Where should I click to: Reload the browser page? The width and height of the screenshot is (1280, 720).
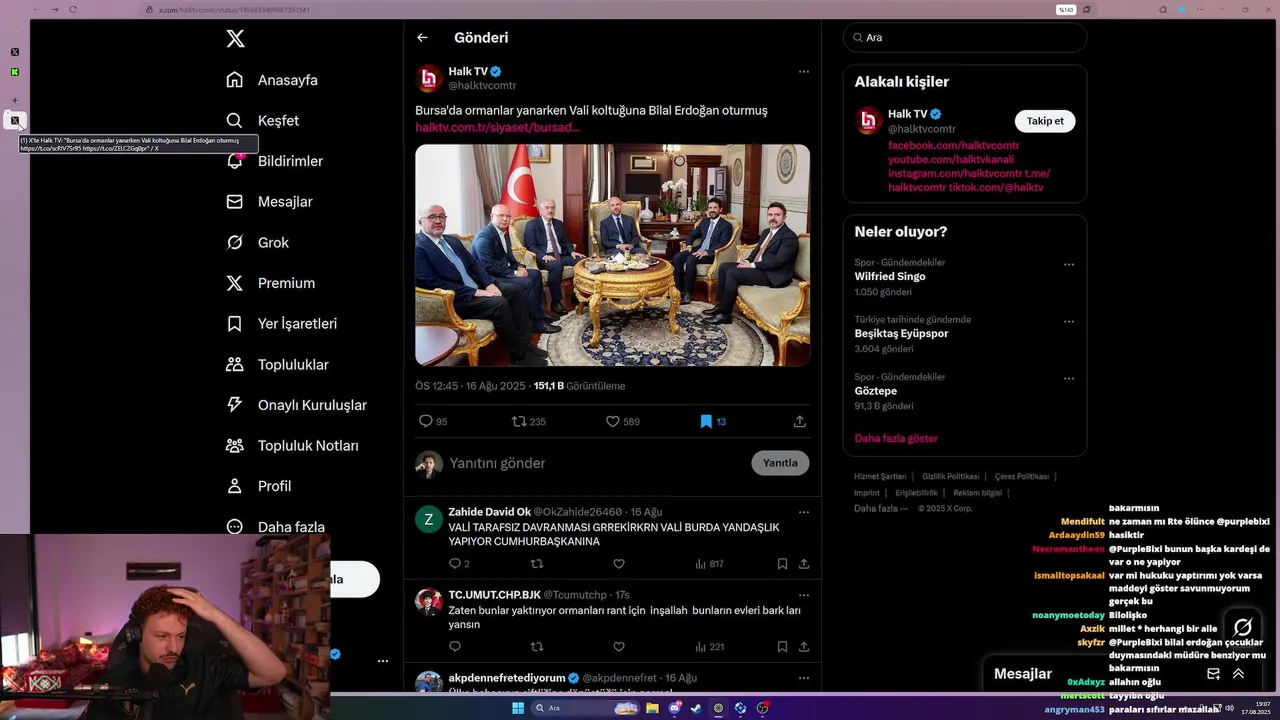pyautogui.click(x=73, y=9)
